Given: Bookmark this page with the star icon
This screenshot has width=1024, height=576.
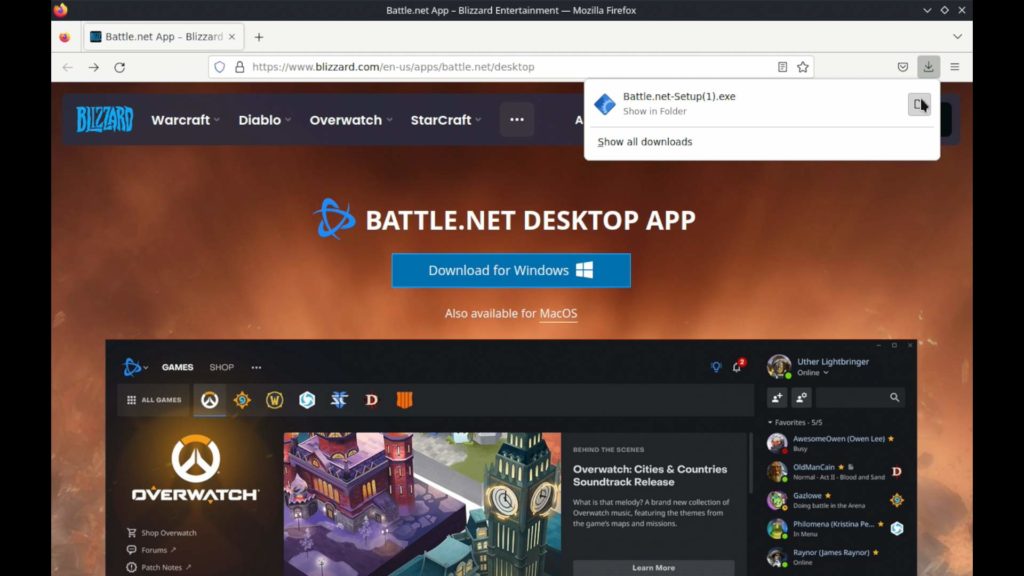Looking at the screenshot, I should 803,67.
